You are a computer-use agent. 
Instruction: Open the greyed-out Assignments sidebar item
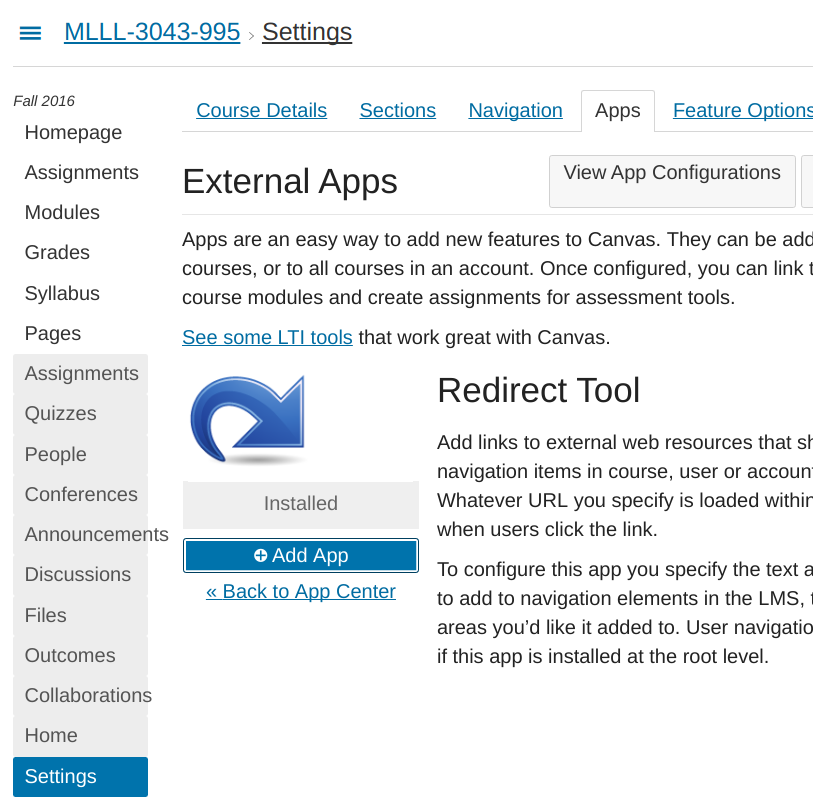(x=81, y=373)
